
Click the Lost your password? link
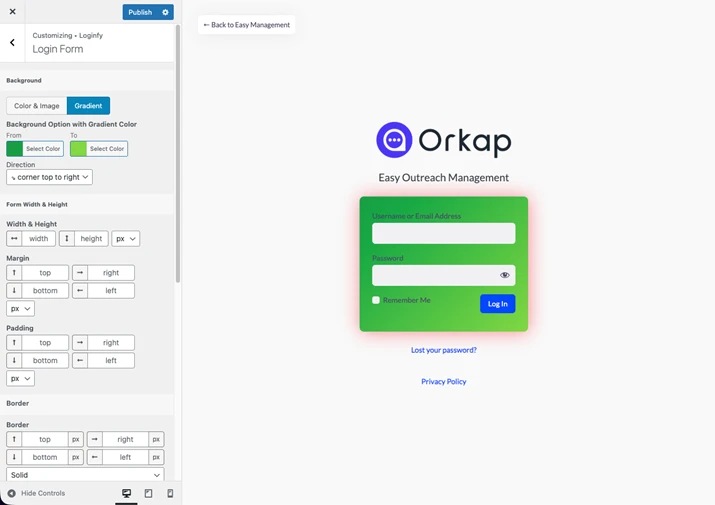click(x=443, y=350)
